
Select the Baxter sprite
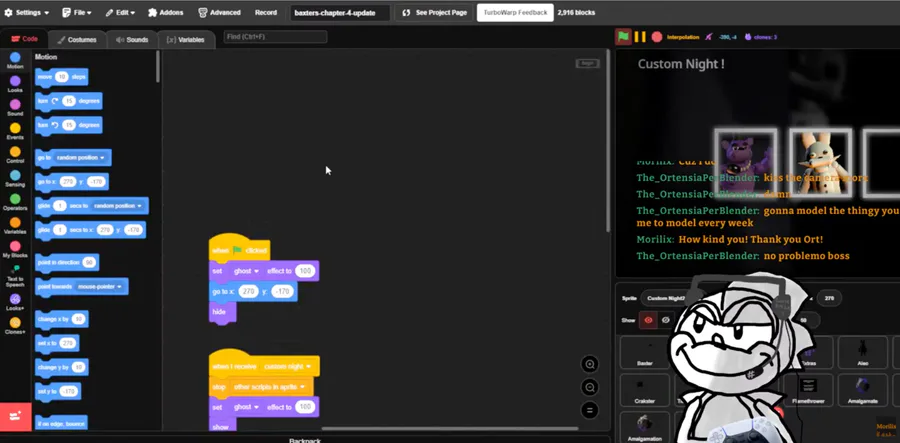tap(645, 352)
